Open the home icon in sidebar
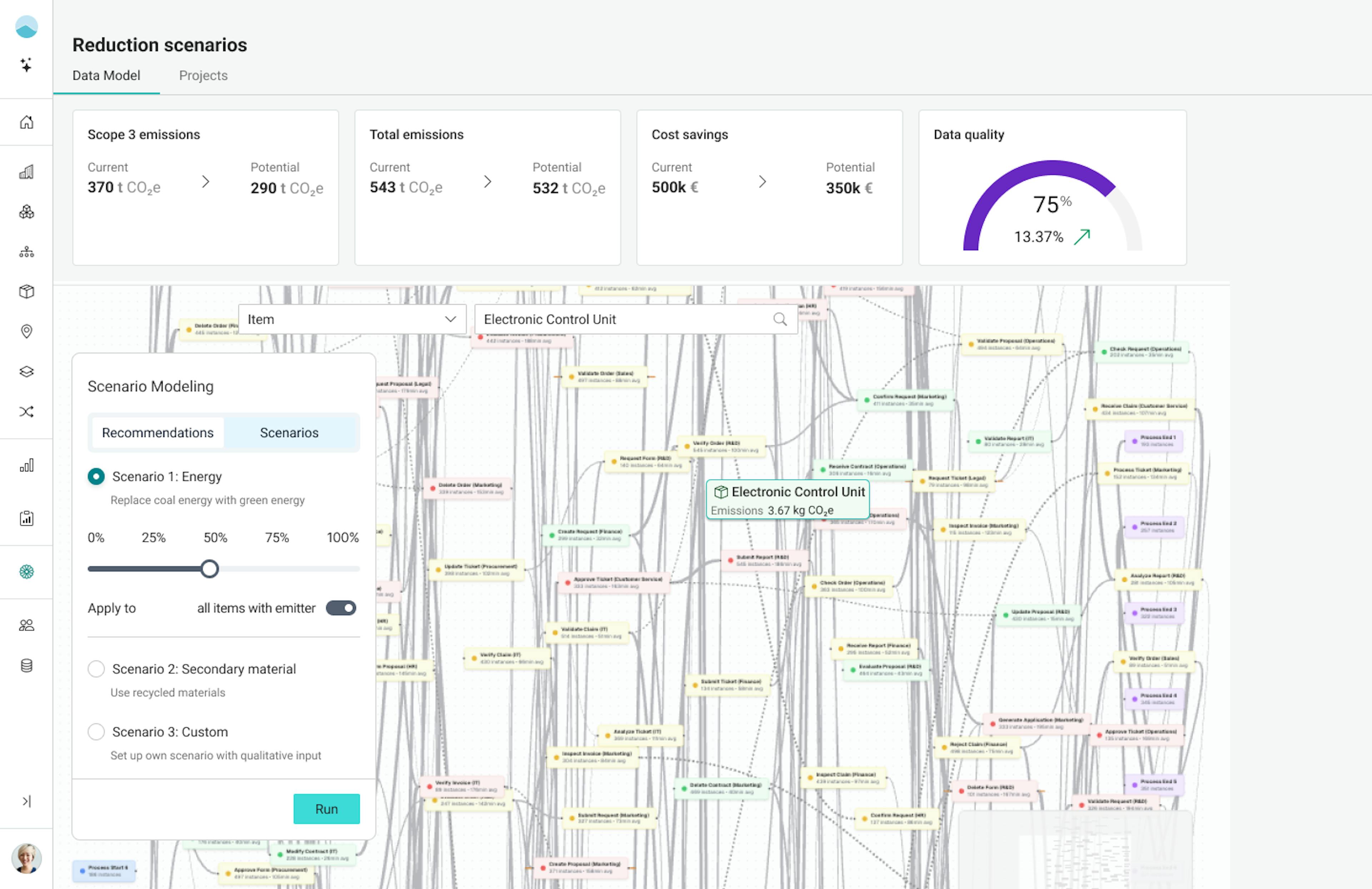This screenshot has height=889, width=1372. pos(26,122)
